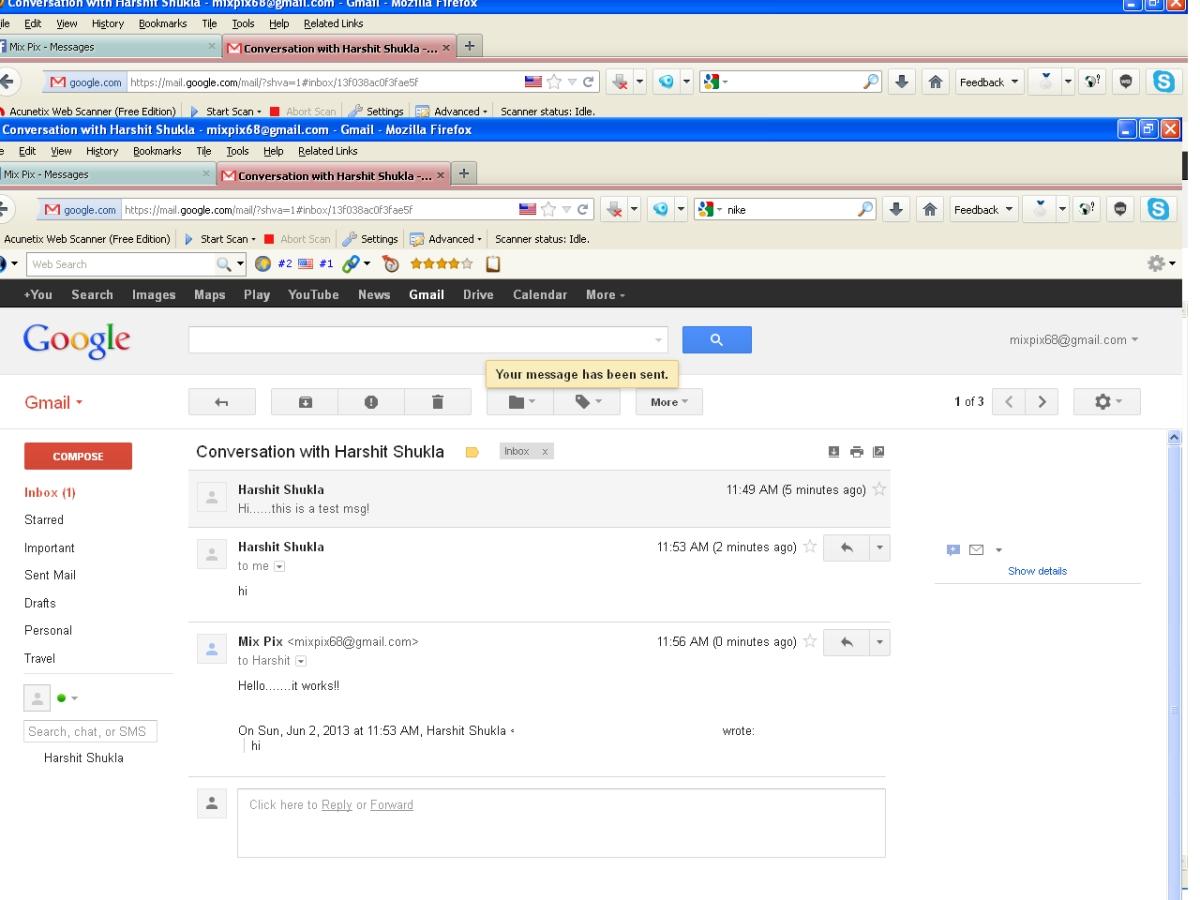Click the blue Google search button
This screenshot has height=900, width=1200.
pyautogui.click(x=717, y=340)
